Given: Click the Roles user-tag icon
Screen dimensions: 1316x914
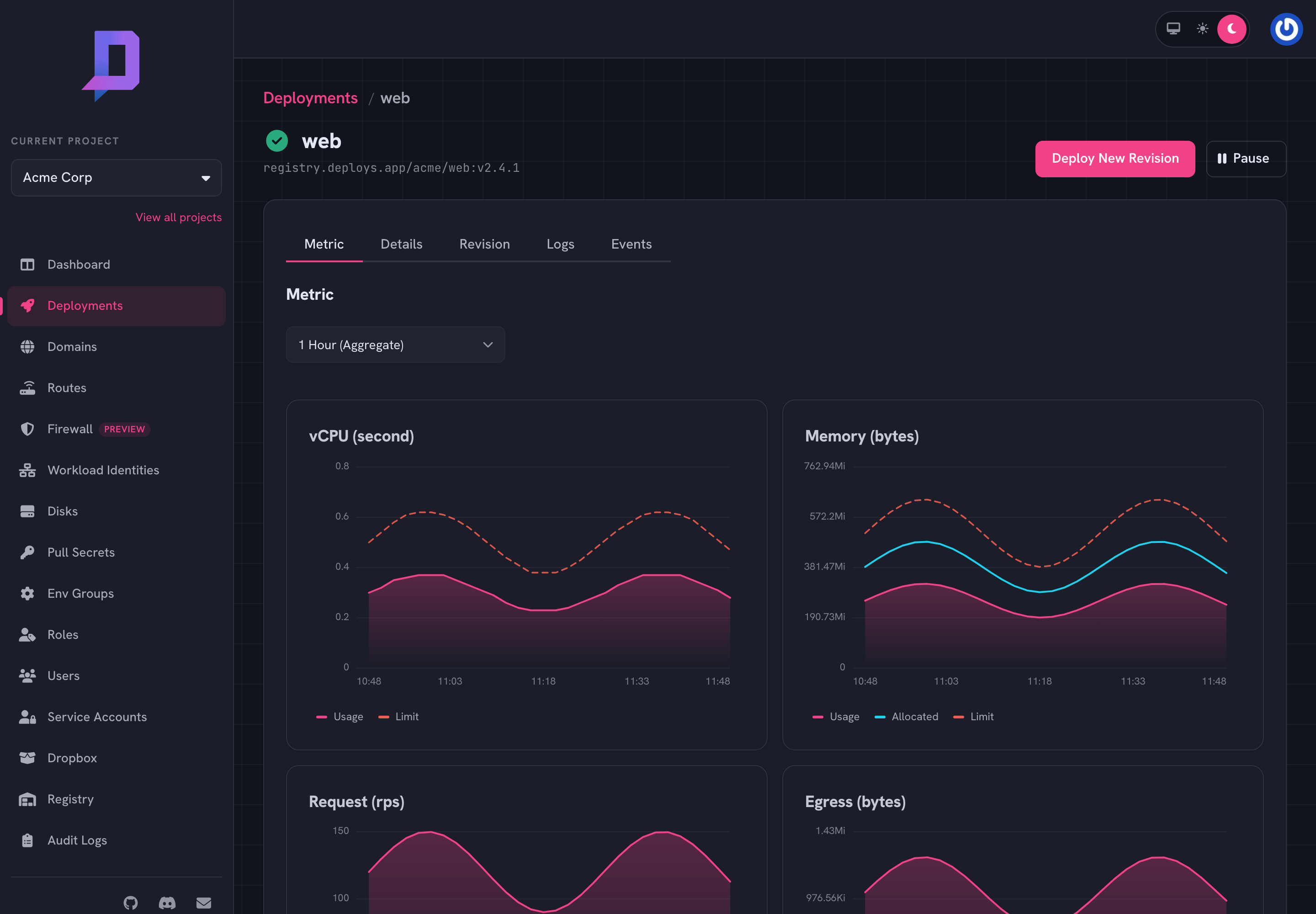Looking at the screenshot, I should (27, 634).
